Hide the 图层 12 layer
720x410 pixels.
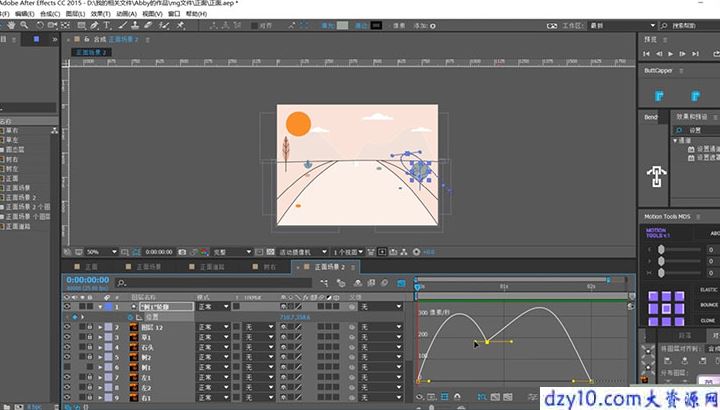click(68, 327)
